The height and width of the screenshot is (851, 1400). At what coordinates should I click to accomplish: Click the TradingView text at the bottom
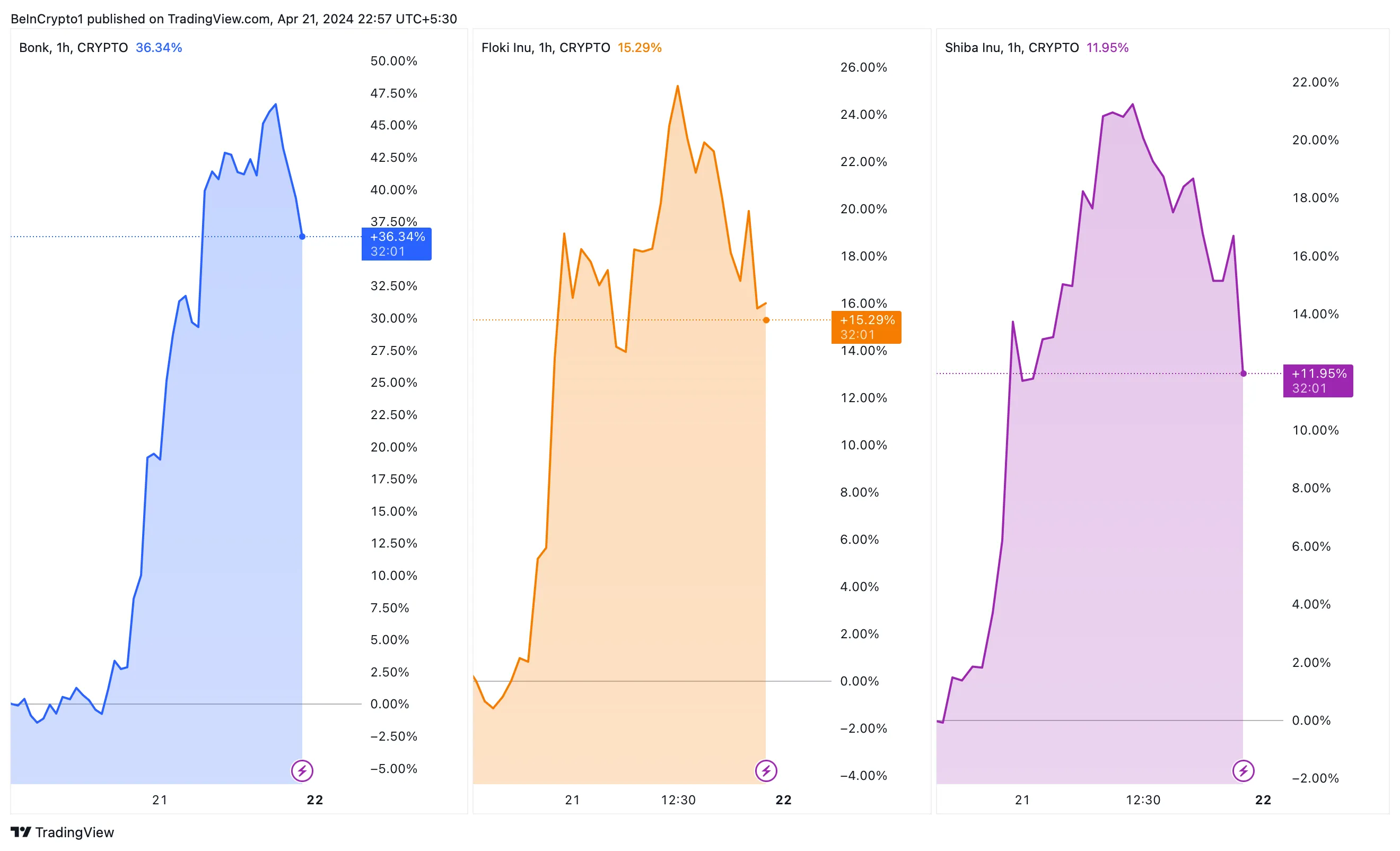(74, 832)
